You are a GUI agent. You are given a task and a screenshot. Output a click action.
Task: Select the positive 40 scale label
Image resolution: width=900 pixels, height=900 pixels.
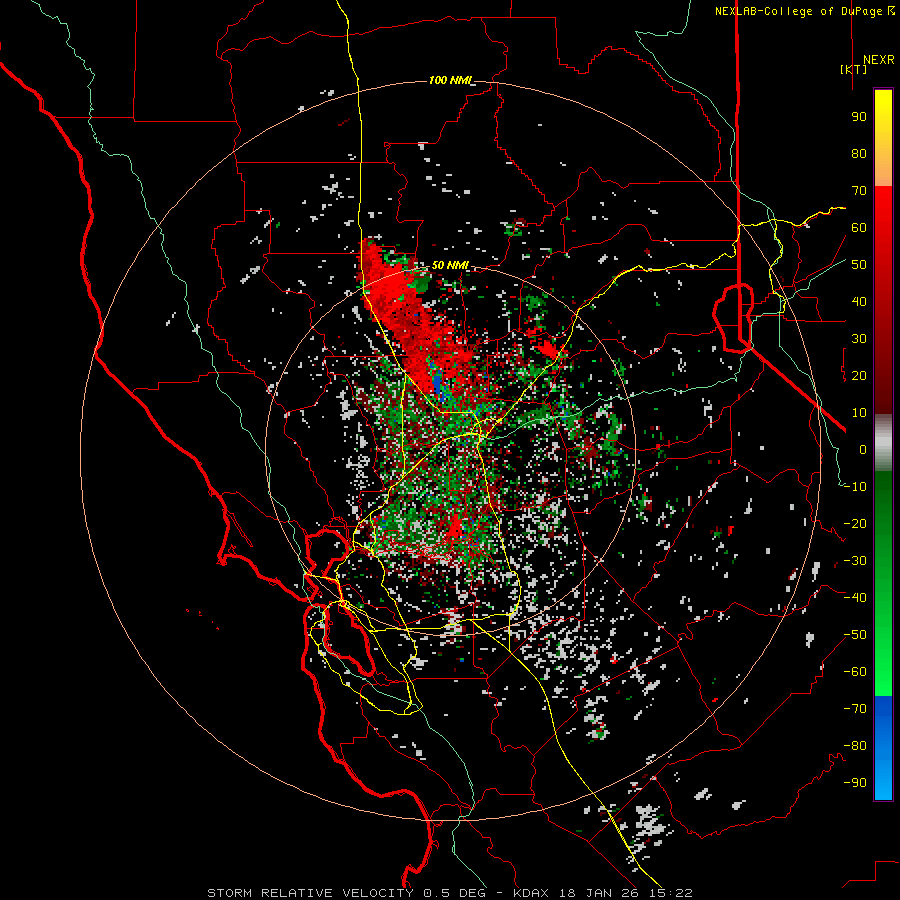(859, 301)
